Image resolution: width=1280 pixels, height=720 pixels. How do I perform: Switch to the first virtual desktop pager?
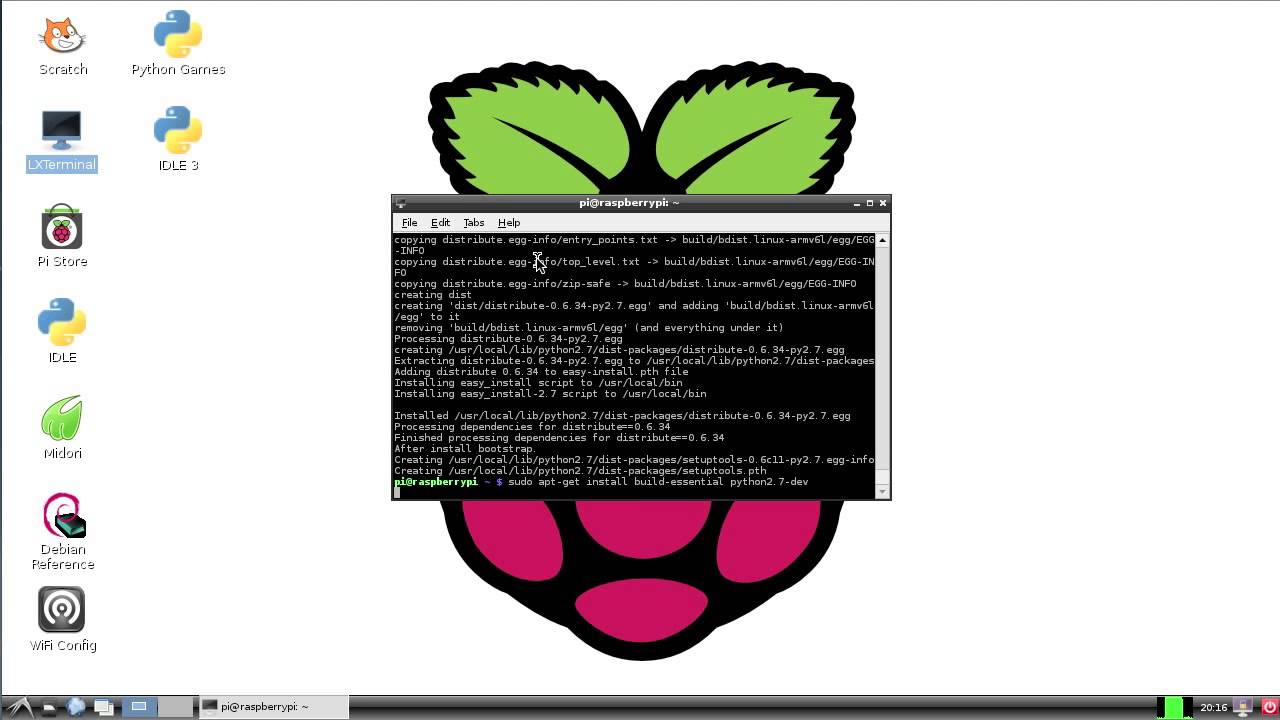point(139,707)
